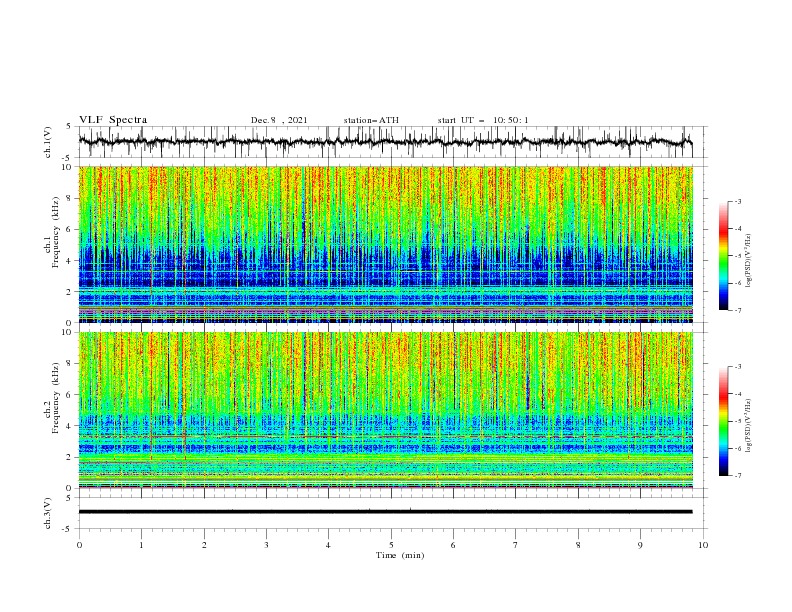Click time axis tick label "3"
792x612 pixels.
coord(266,545)
